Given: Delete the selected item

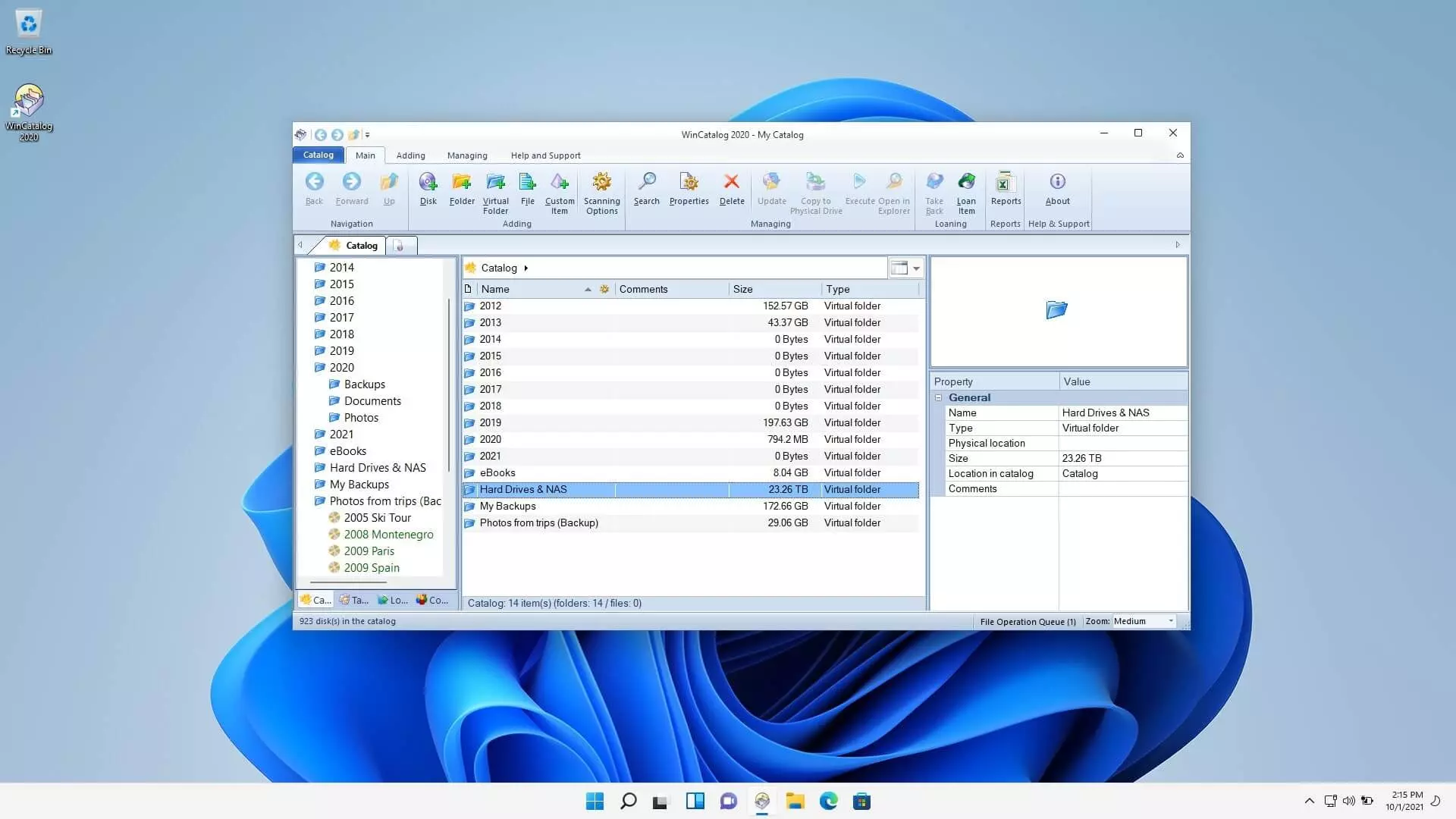Looking at the screenshot, I should (x=732, y=189).
